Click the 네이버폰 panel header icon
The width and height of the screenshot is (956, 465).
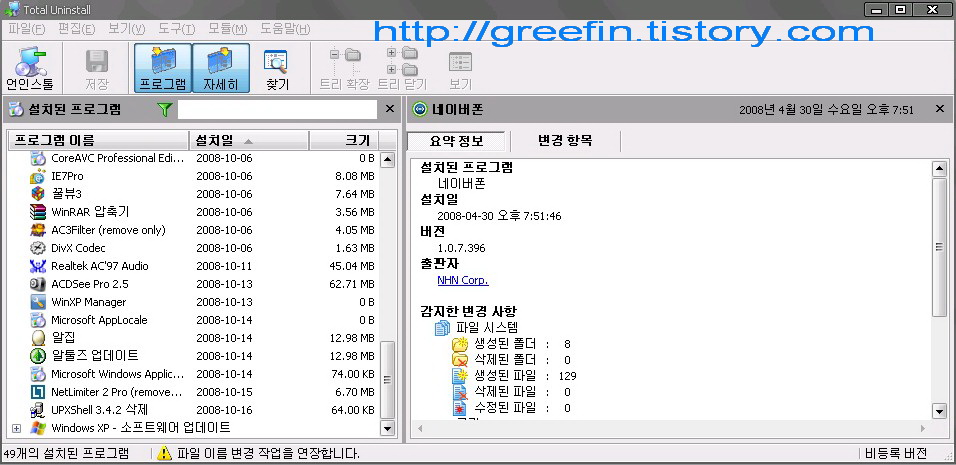pyautogui.click(x=420, y=110)
